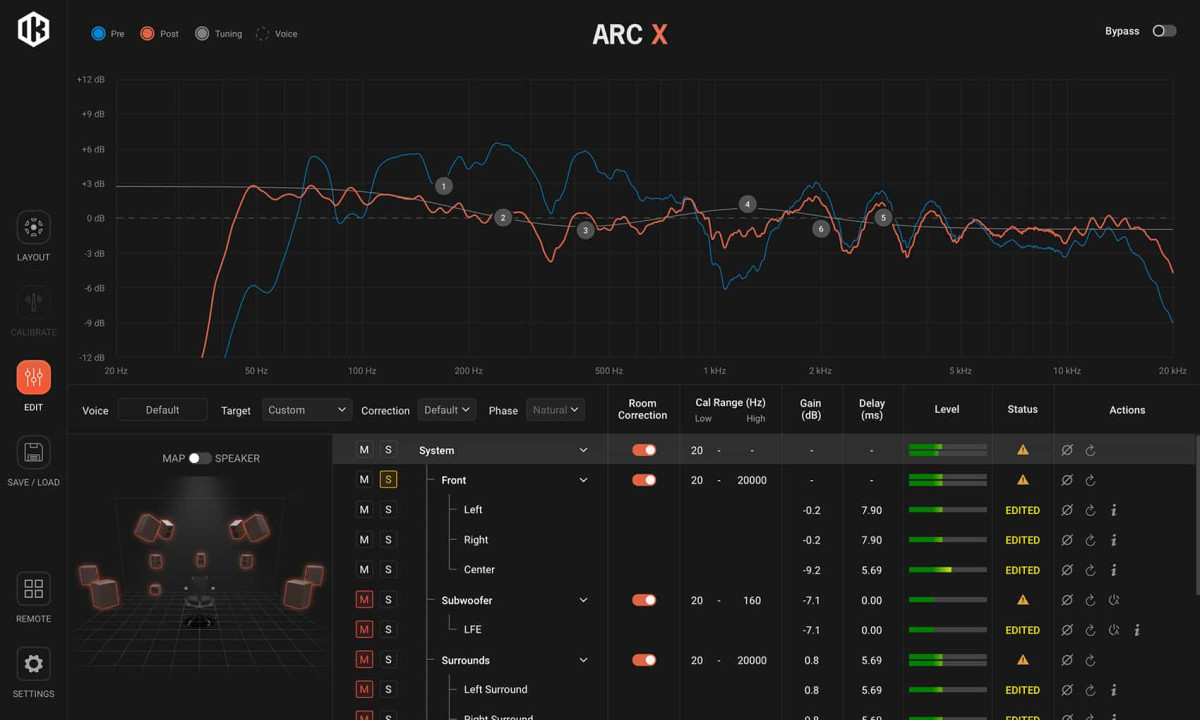Open the Correction Default dropdown
The image size is (1200, 720).
(x=446, y=410)
